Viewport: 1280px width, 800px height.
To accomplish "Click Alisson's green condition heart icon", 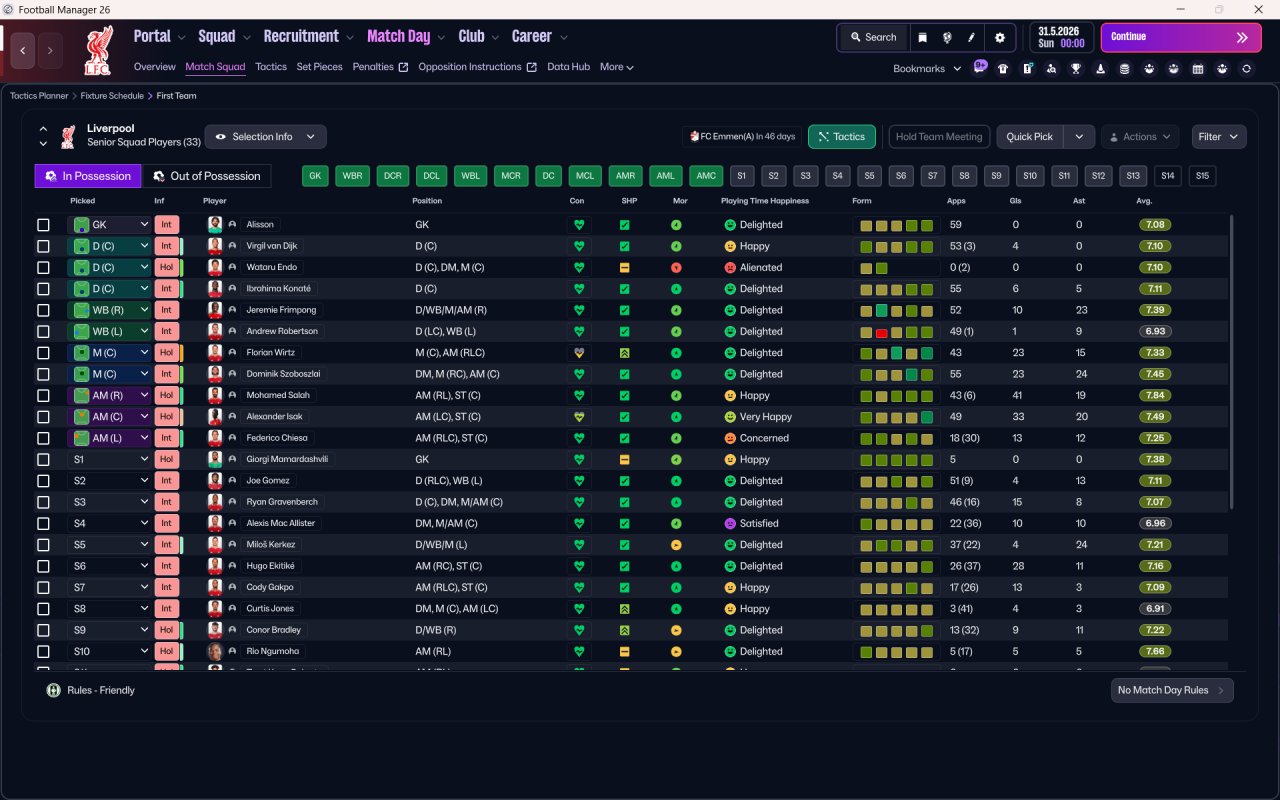I will (578, 225).
